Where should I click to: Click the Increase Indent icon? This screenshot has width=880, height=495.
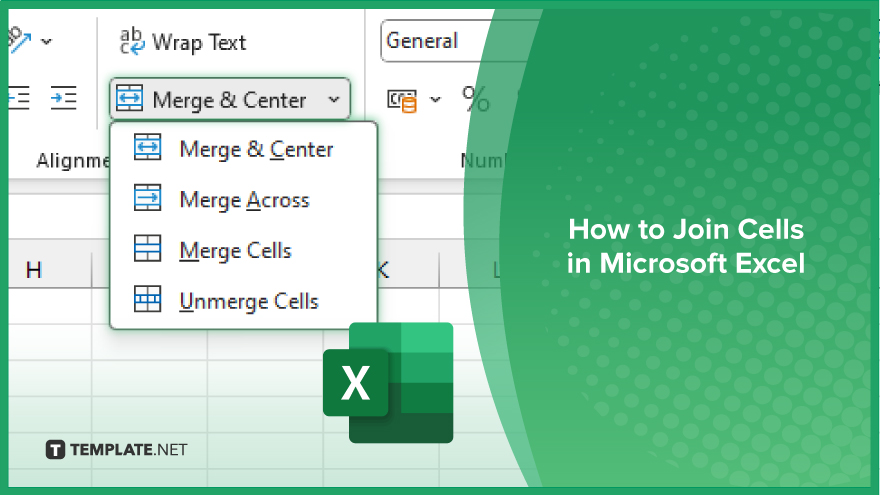63,98
